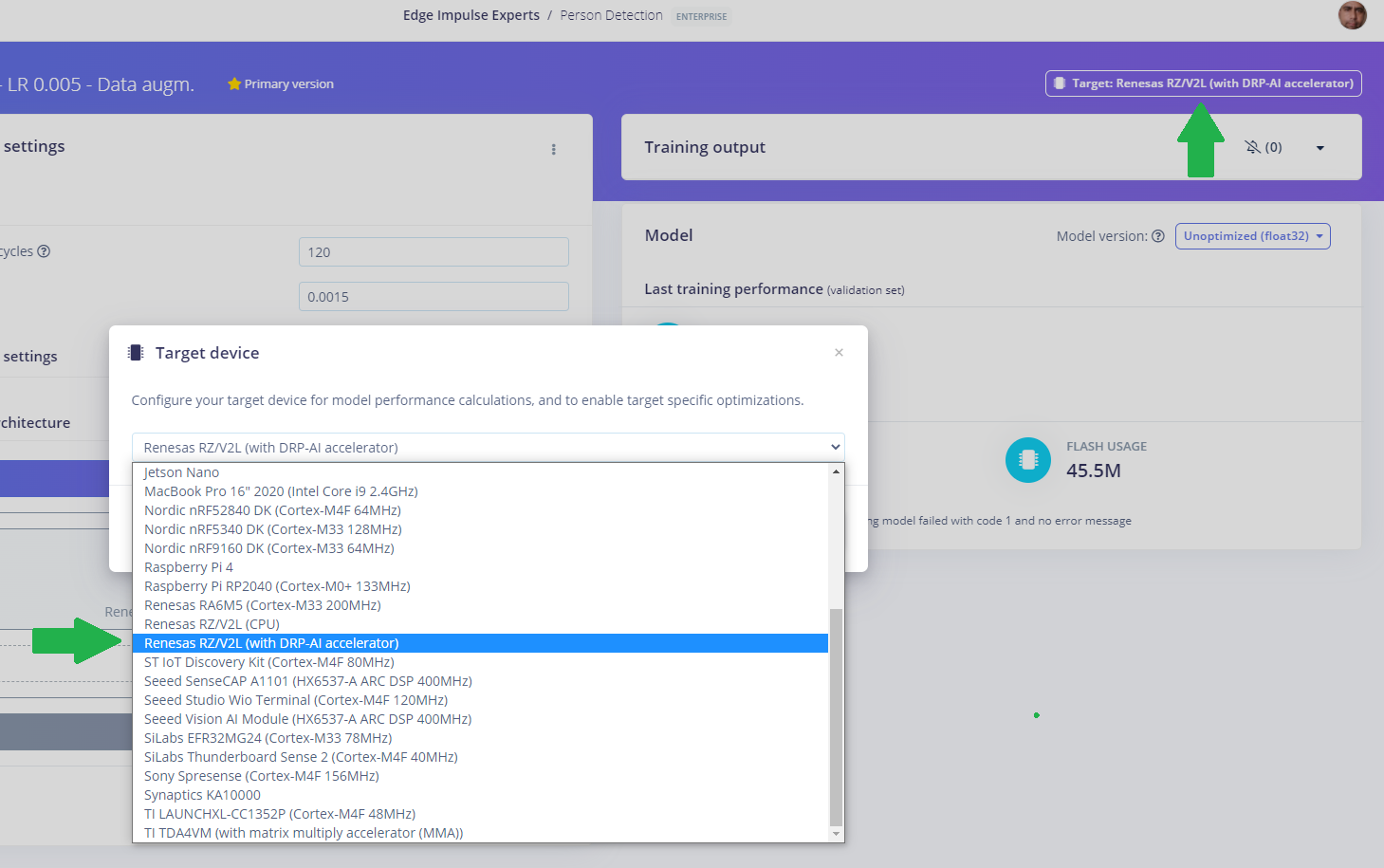Click the training cycles field showing 120
This screenshot has width=1384, height=868.
(434, 251)
